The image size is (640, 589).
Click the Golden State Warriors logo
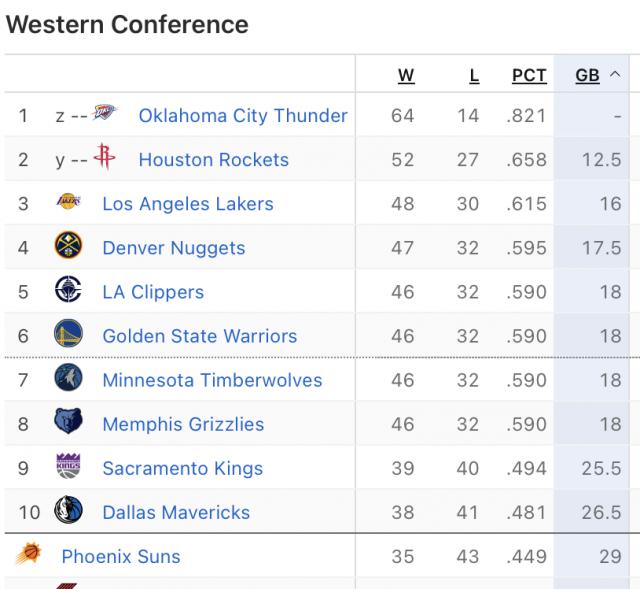tap(68, 335)
